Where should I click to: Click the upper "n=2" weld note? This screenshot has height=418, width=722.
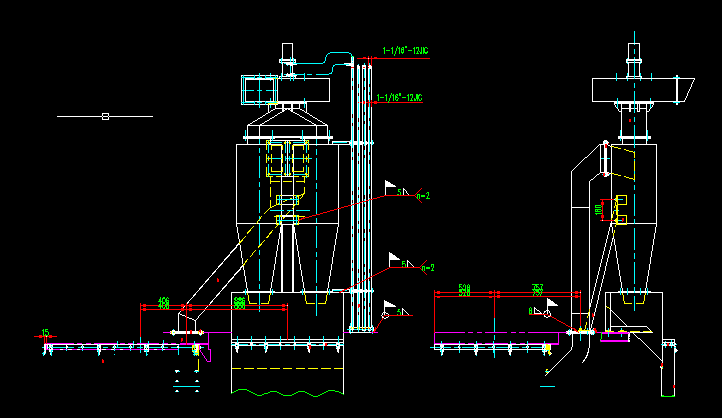423,196
